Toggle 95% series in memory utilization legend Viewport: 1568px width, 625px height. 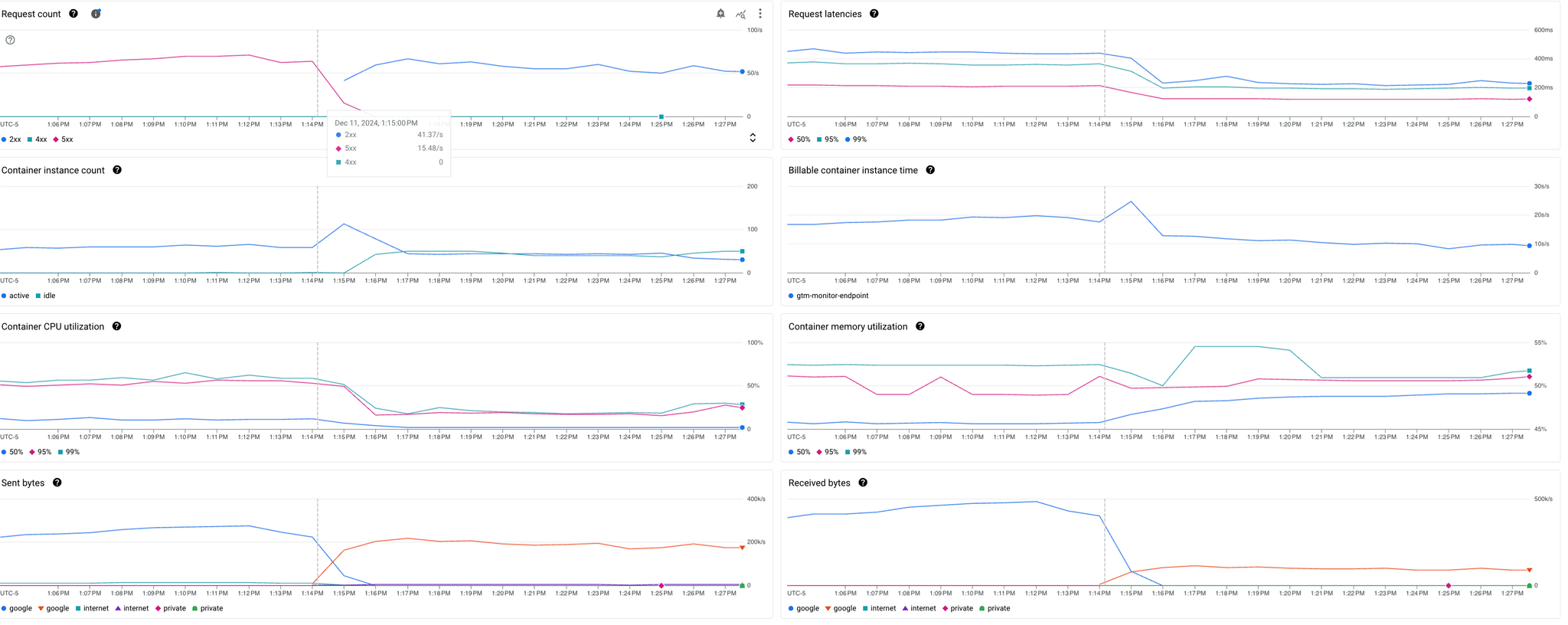coord(828,452)
